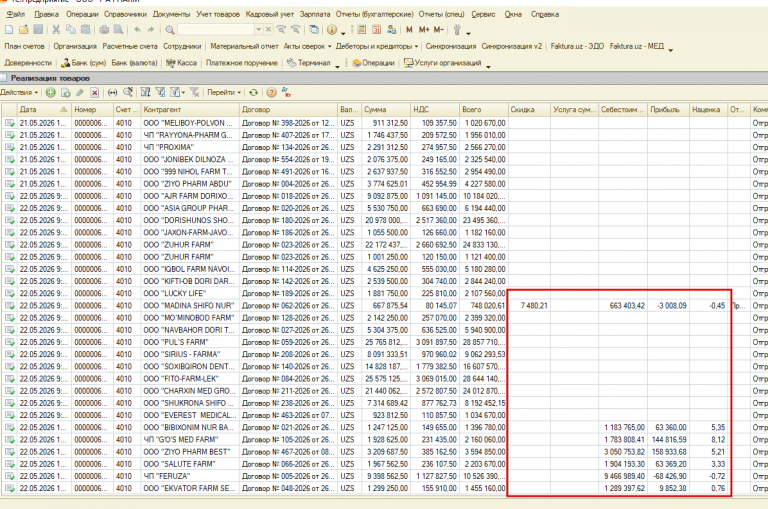The image size is (768, 509).
Task: Click the copy-add document icon in list toolbar
Action: pyautogui.click(x=65, y=92)
